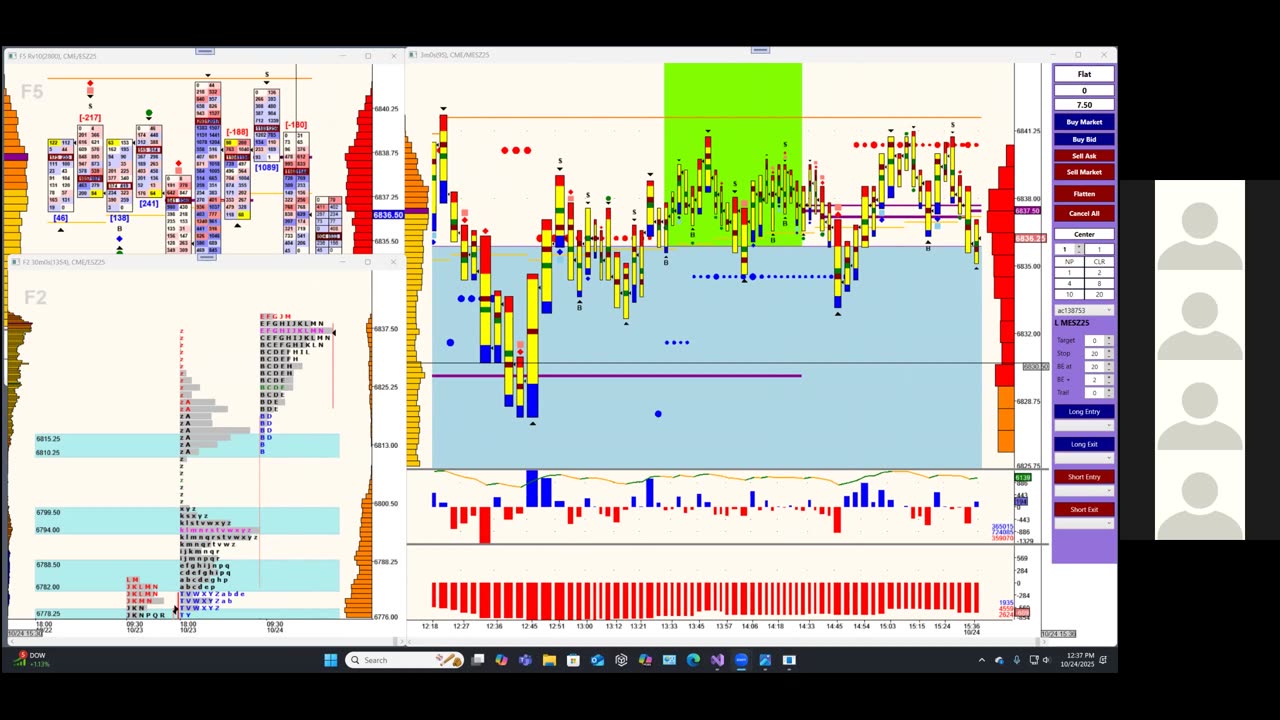Screen dimensions: 1280x720
Task: Open the OneDrive tray icon
Action: (999, 660)
